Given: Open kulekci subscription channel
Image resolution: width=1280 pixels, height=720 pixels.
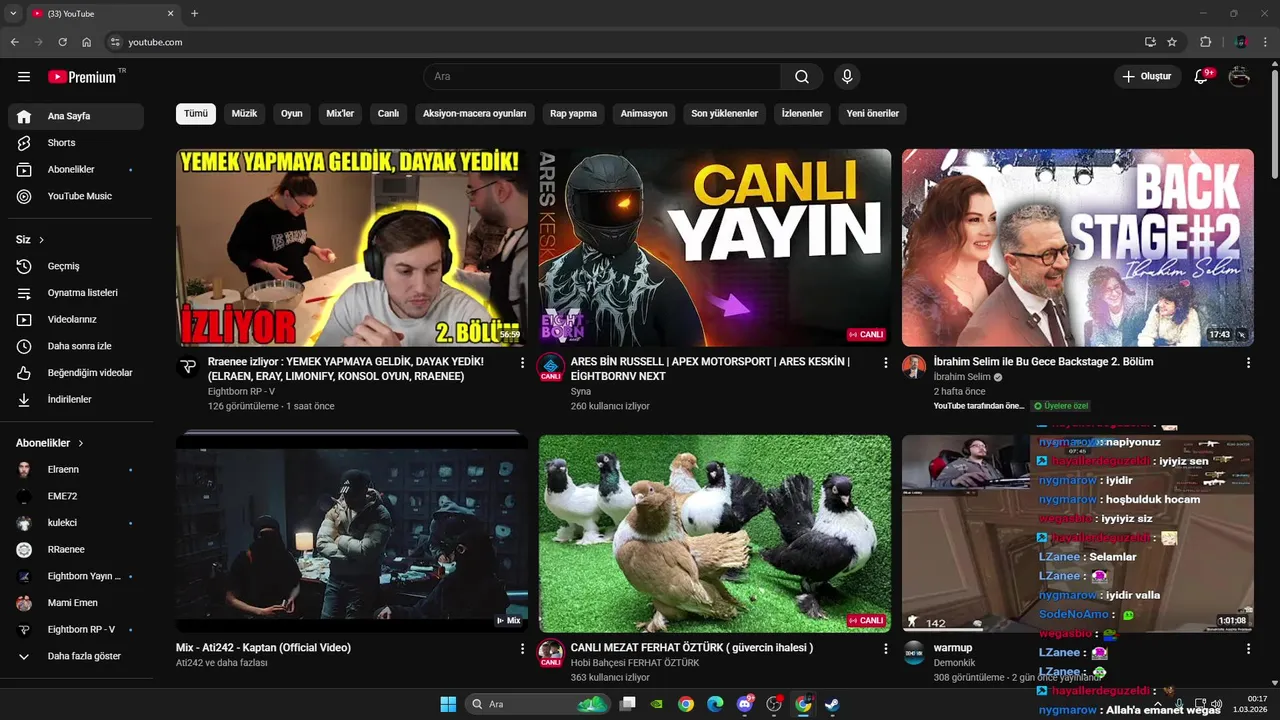Looking at the screenshot, I should click(76, 523).
